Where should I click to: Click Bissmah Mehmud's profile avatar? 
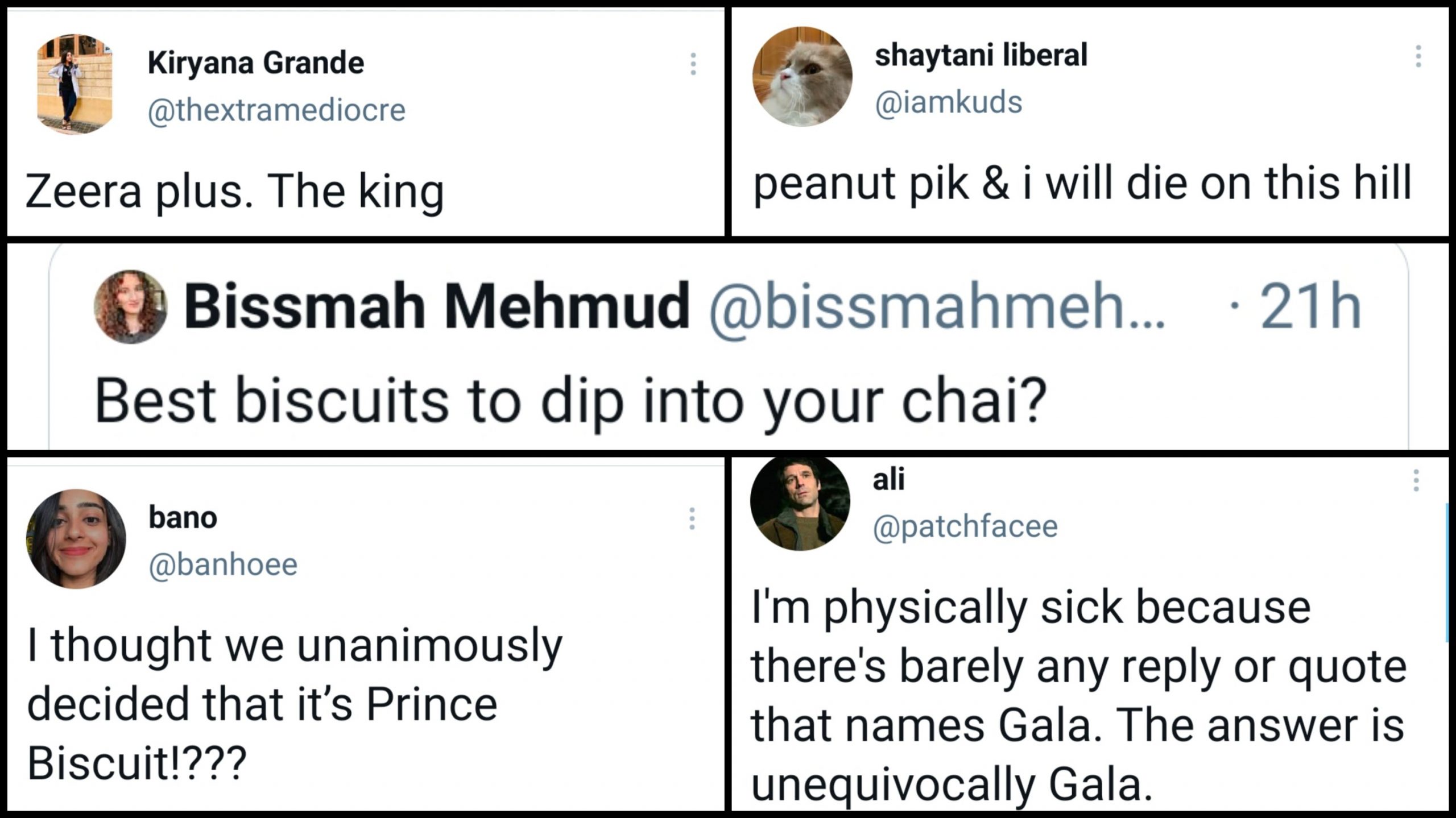[x=130, y=306]
